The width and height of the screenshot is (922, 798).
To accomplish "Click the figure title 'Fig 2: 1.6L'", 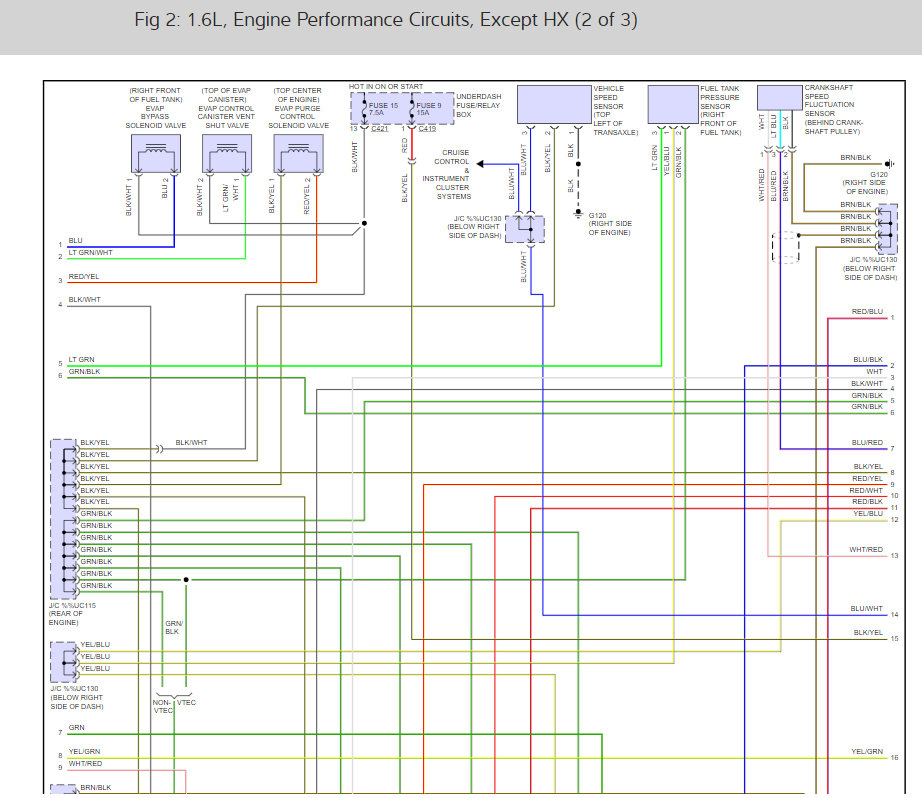I will pyautogui.click(x=385, y=20).
